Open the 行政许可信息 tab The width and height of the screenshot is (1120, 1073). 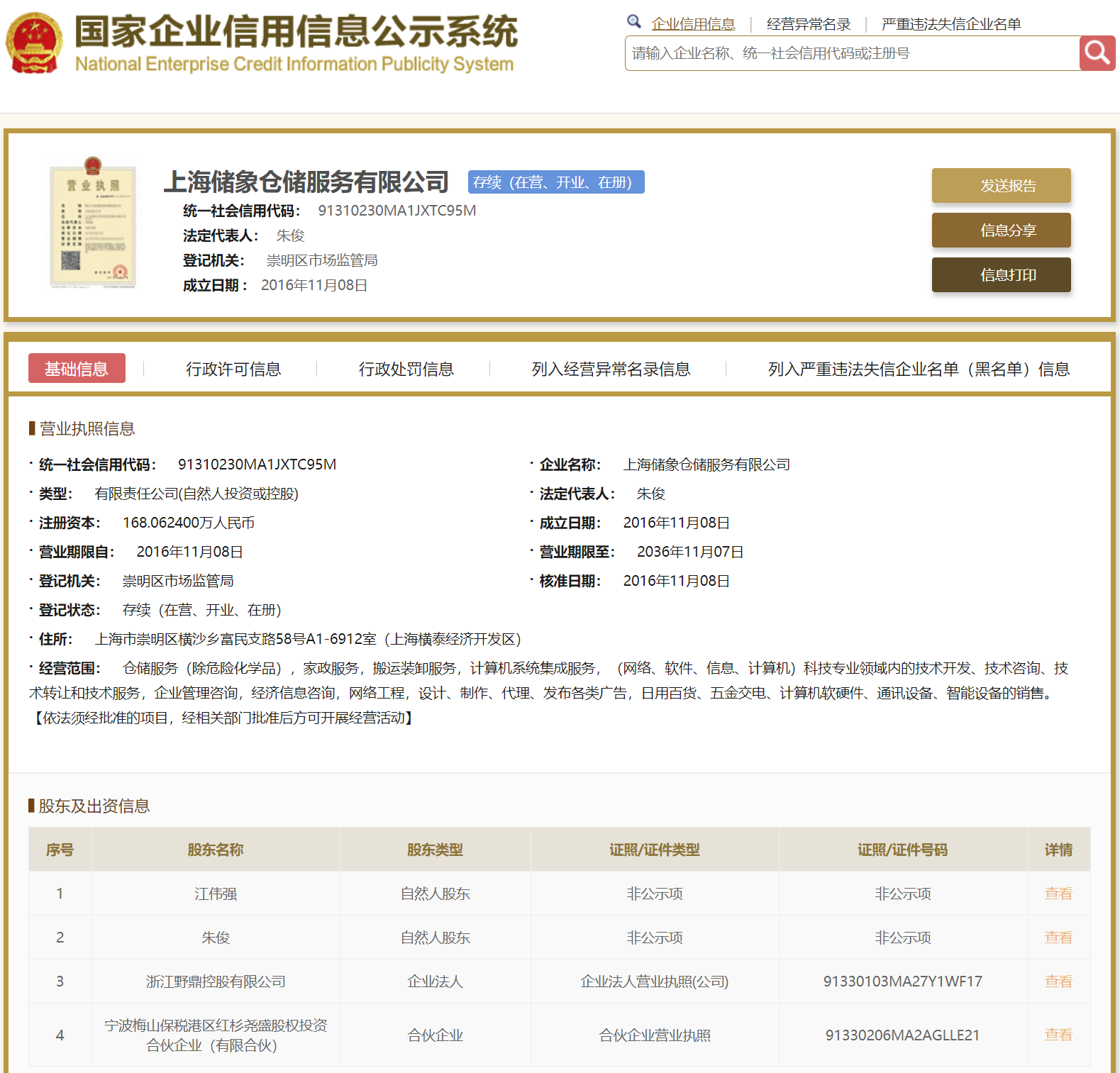[x=233, y=369]
